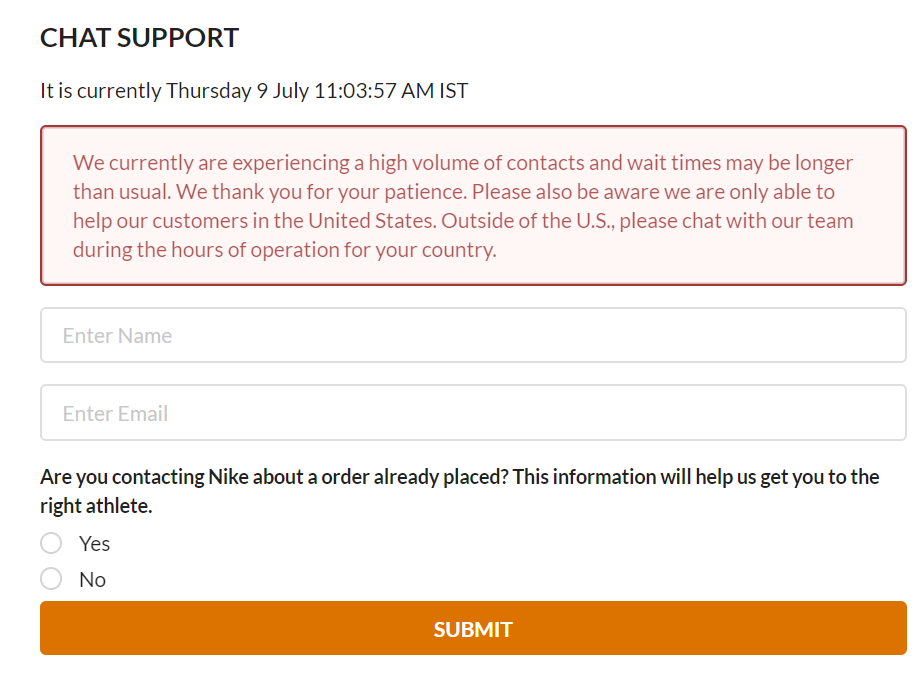Choose the No radio button
Screen dimensions: 923x681
(x=51, y=579)
